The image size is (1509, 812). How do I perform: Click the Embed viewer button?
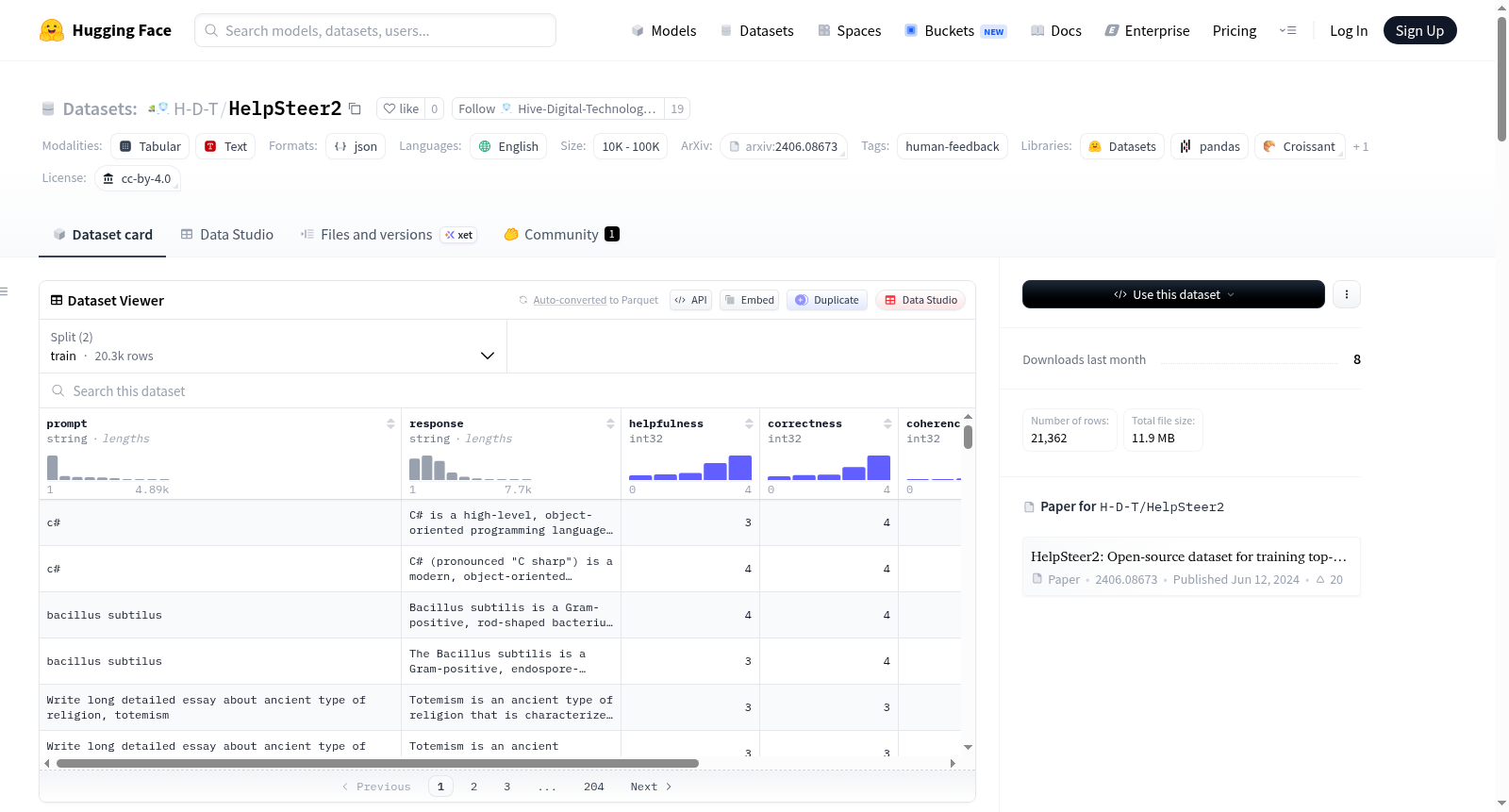[749, 300]
